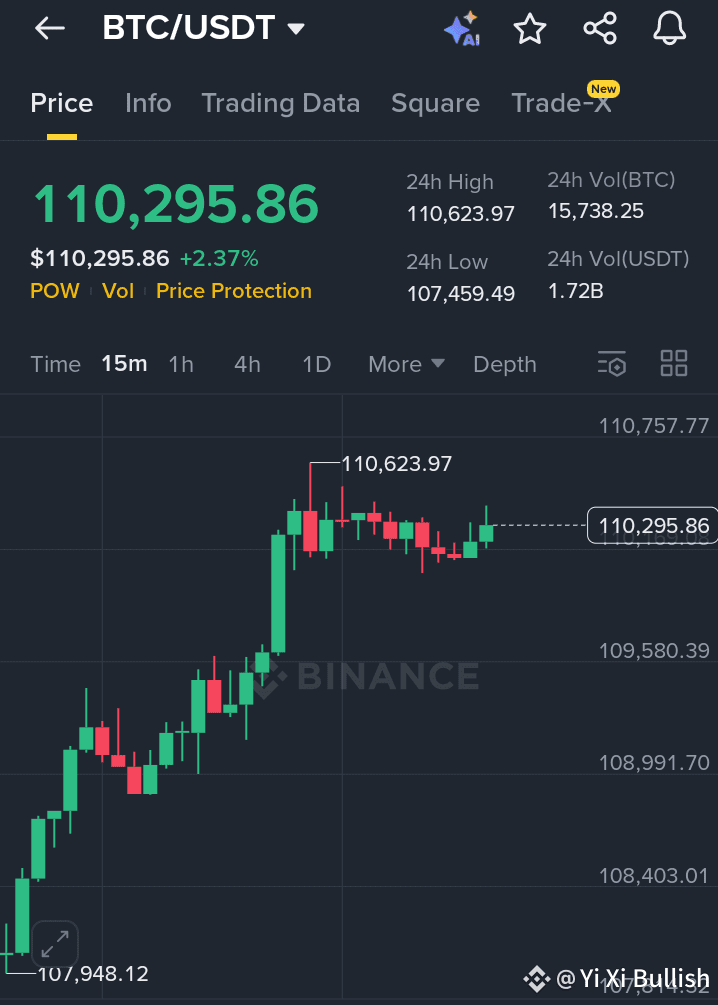Switch the chart to 1h interval
Image resolution: width=718 pixels, height=1005 pixels.
click(181, 364)
